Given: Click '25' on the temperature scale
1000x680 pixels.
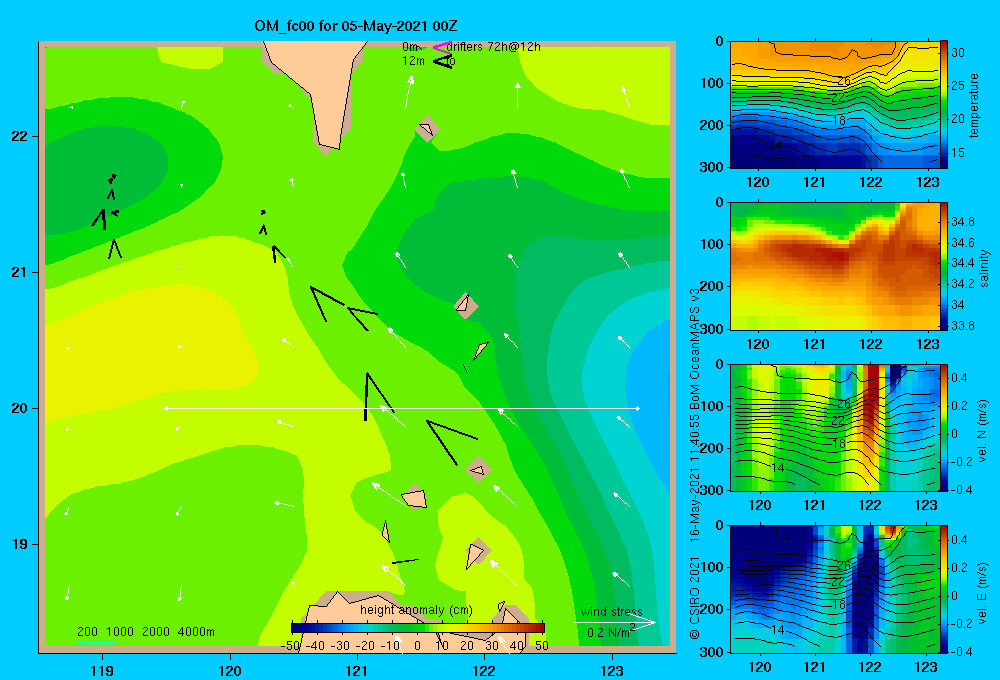Looking at the screenshot, I should click(x=958, y=85).
